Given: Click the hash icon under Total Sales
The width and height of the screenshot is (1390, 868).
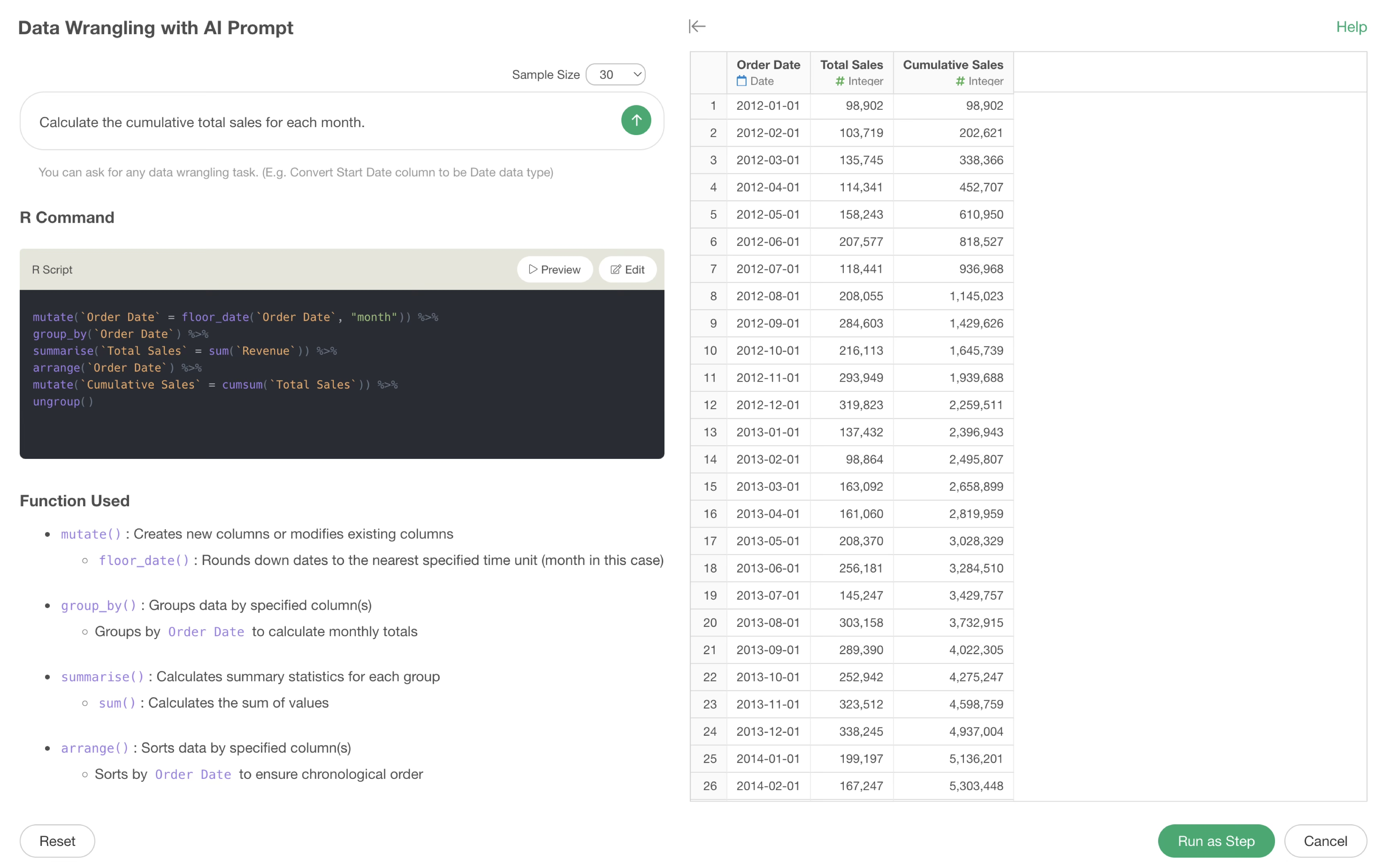Looking at the screenshot, I should point(839,81).
